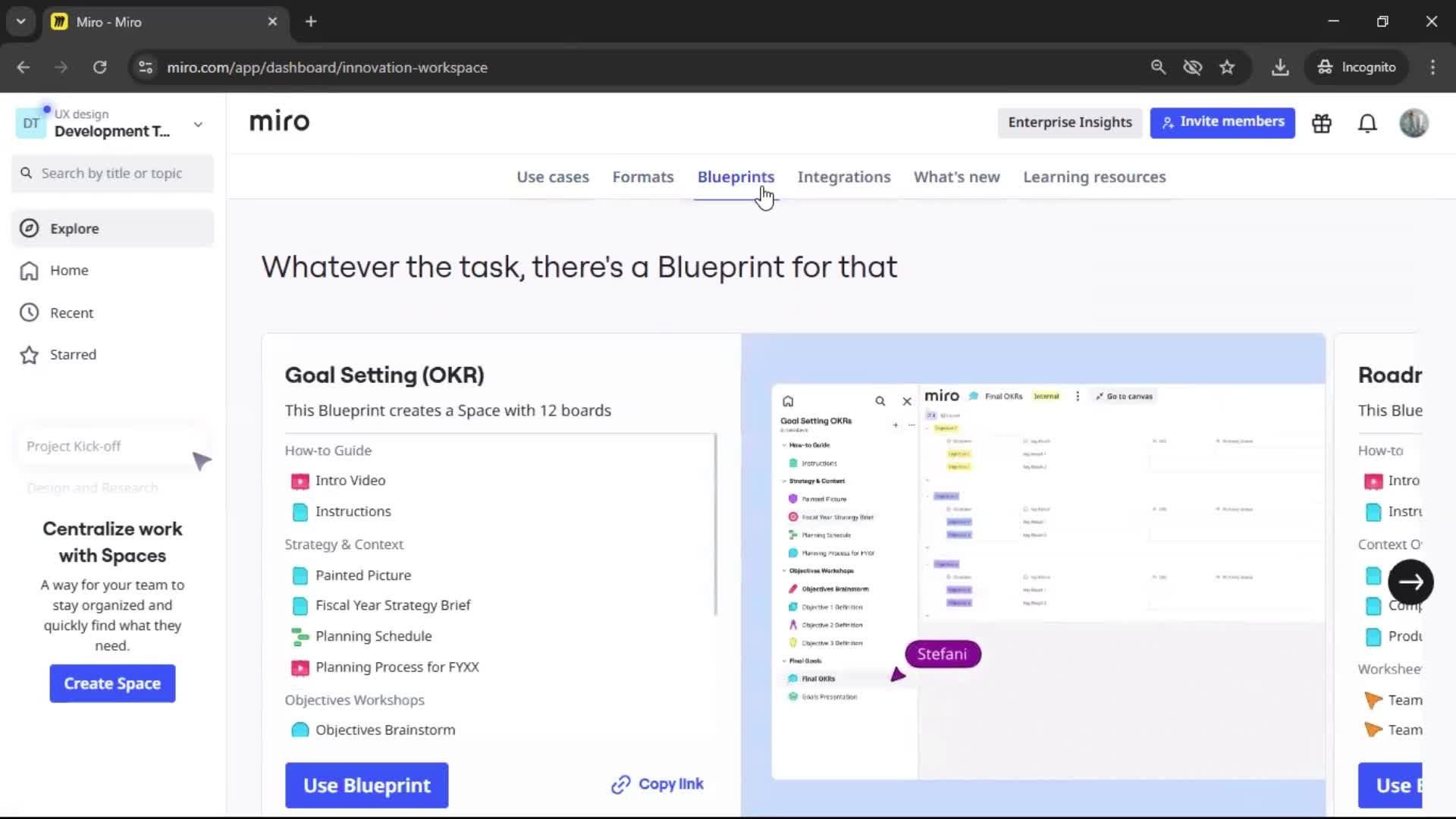Image resolution: width=1456 pixels, height=819 pixels.
Task: Click the Incognito profile button
Action: (1357, 67)
